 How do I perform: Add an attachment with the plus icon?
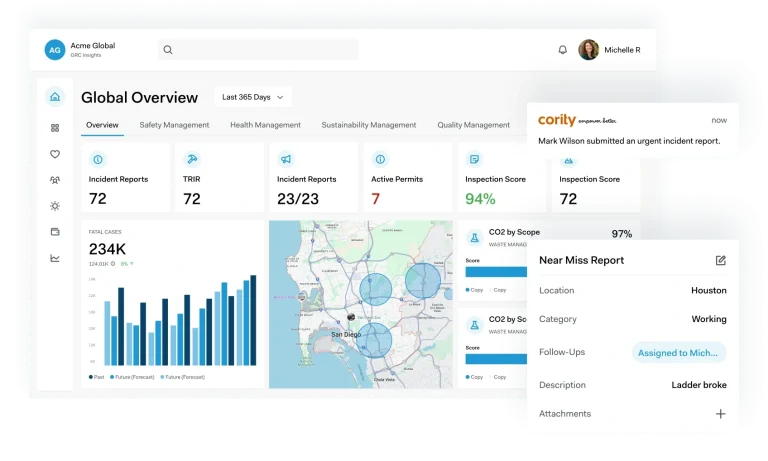[720, 414]
